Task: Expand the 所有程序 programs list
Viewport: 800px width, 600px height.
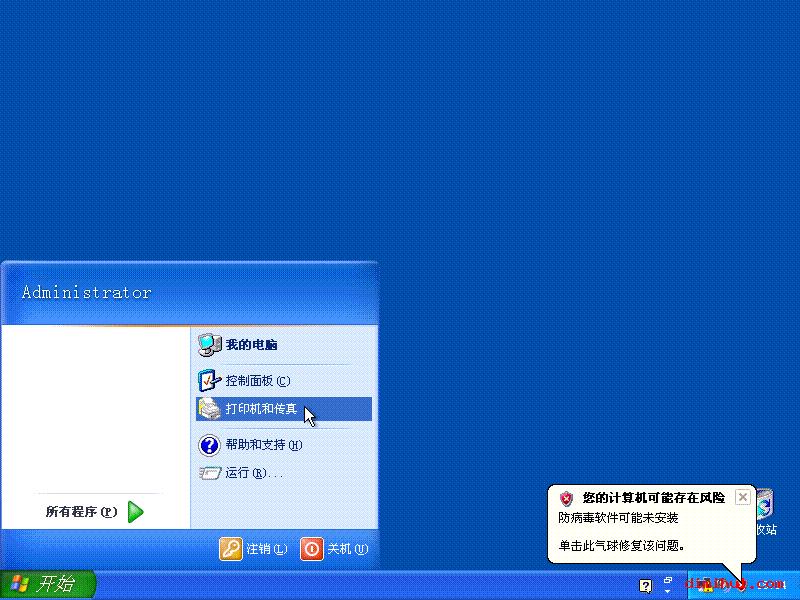Action: click(x=95, y=512)
